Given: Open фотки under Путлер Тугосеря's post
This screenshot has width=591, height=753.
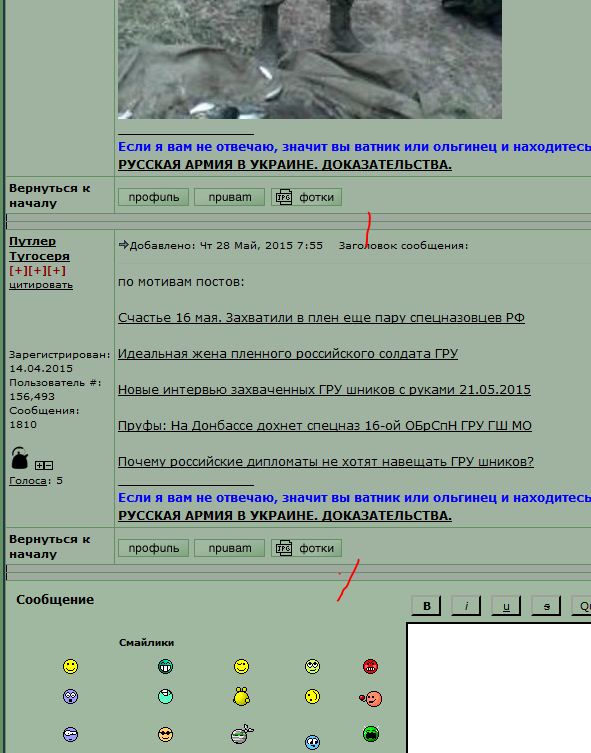Looking at the screenshot, I should (306, 548).
